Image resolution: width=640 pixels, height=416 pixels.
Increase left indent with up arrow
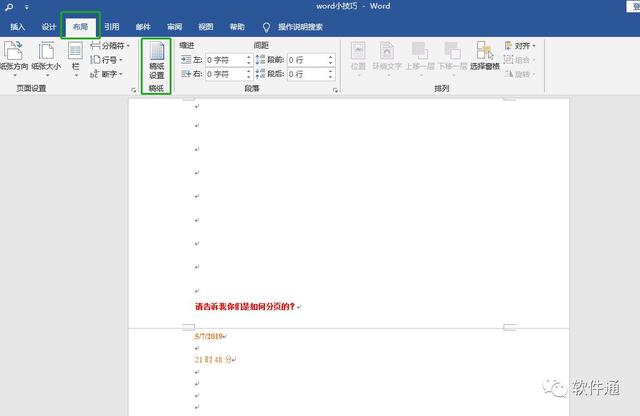[x=249, y=57]
